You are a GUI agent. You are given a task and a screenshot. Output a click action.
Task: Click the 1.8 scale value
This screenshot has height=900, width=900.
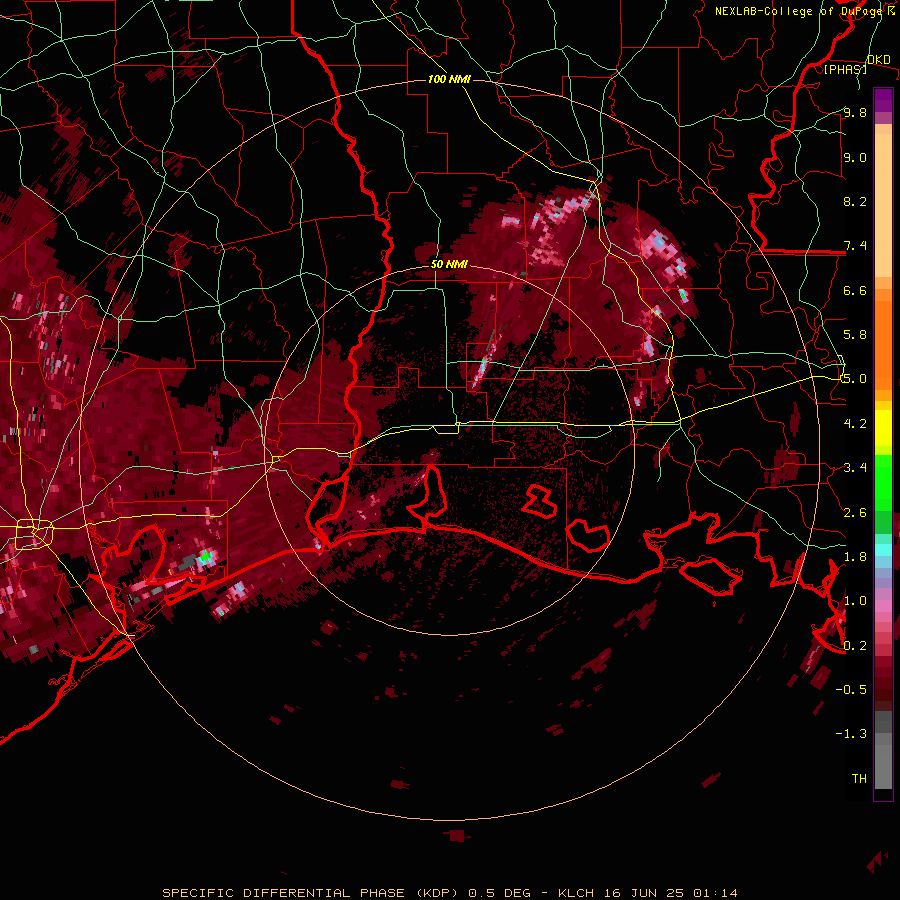tap(855, 557)
